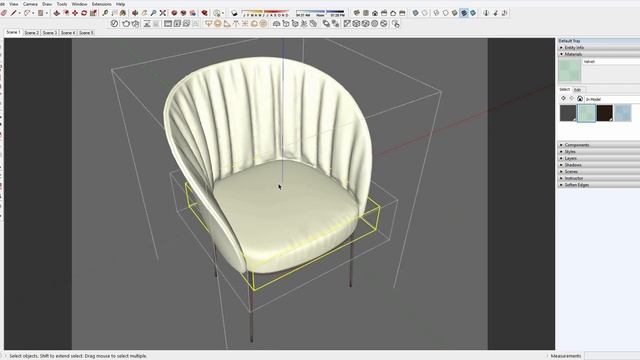The width and height of the screenshot is (640, 360).
Task: Expand the Components panel
Action: 599,145
